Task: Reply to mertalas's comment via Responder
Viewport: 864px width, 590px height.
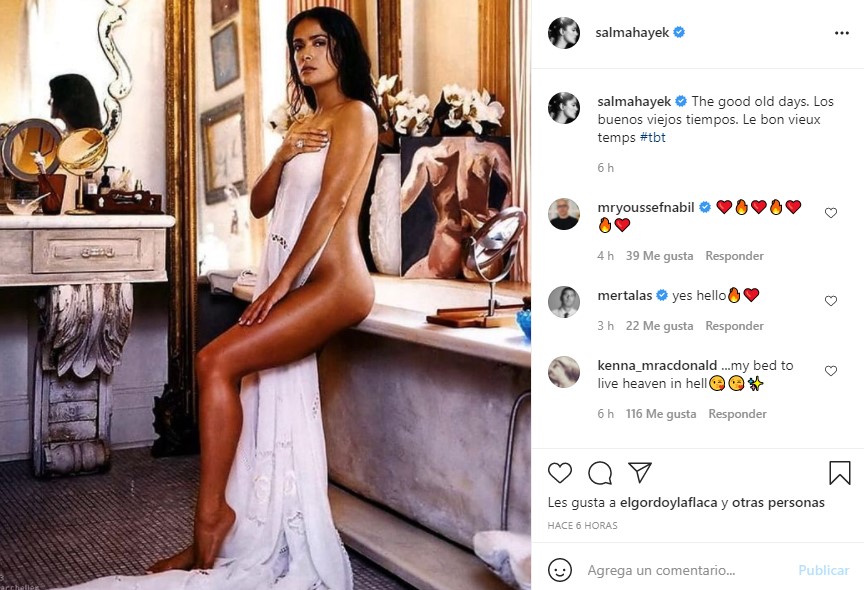Action: pyautogui.click(x=735, y=326)
